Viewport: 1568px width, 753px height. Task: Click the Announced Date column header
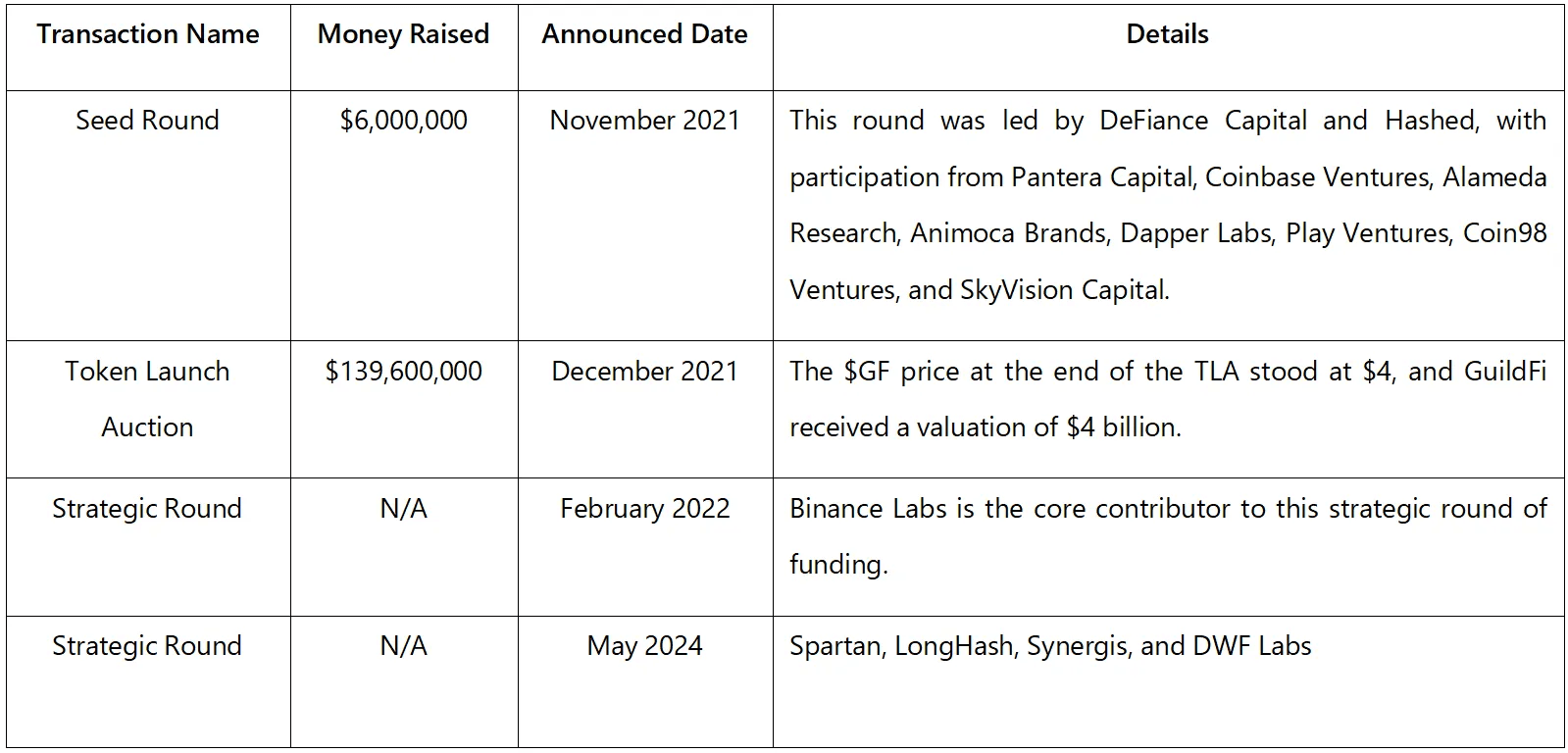(x=644, y=34)
